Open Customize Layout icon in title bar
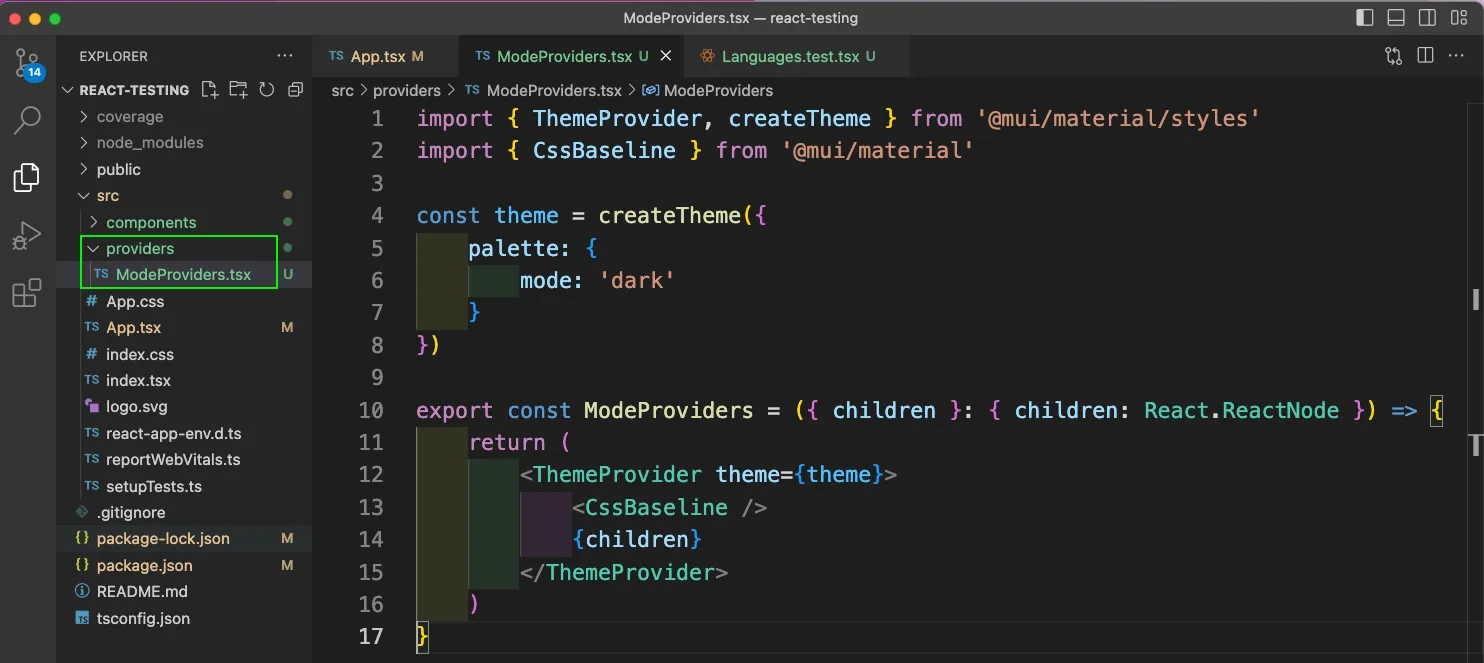This screenshot has width=1484, height=663. click(x=1459, y=18)
